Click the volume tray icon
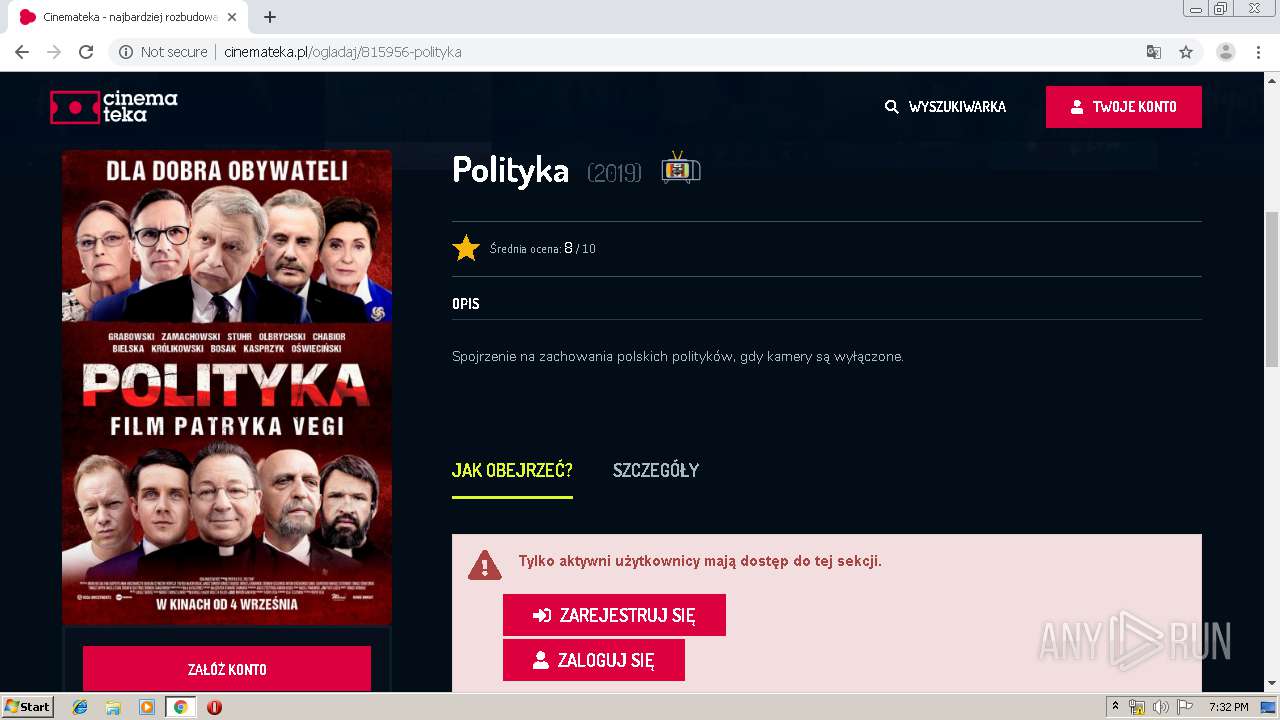This screenshot has height=720, width=1280. tap(1160, 707)
